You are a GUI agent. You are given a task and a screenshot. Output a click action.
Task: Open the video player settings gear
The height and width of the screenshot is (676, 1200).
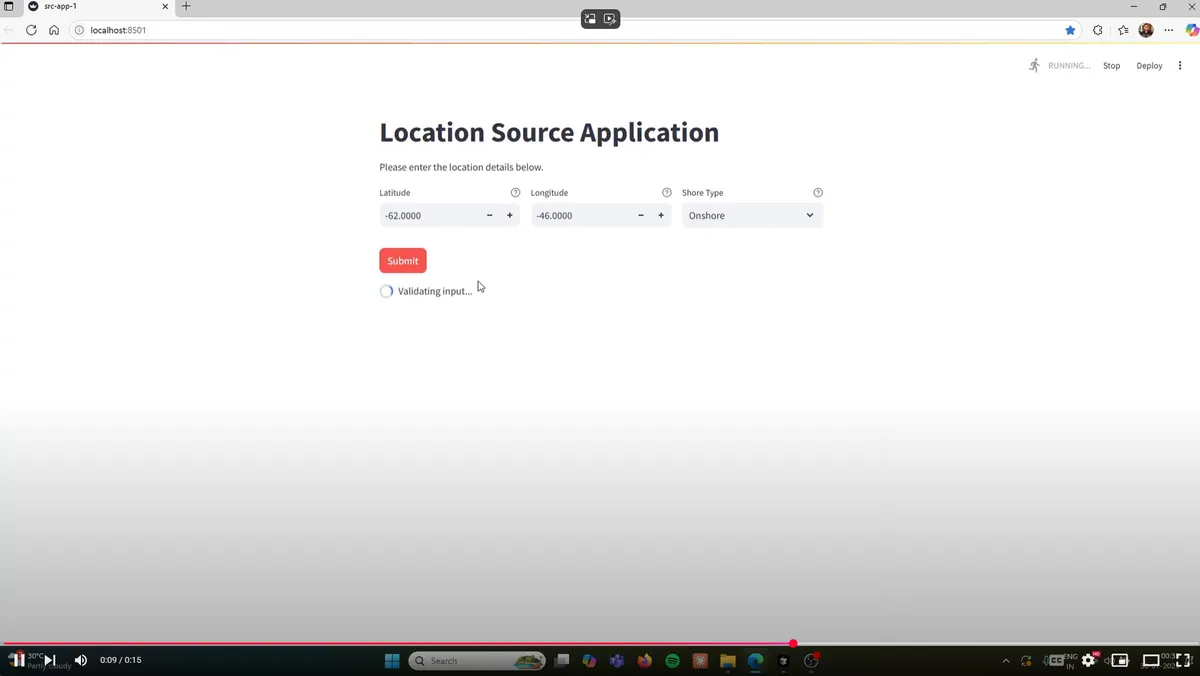tap(1088, 661)
